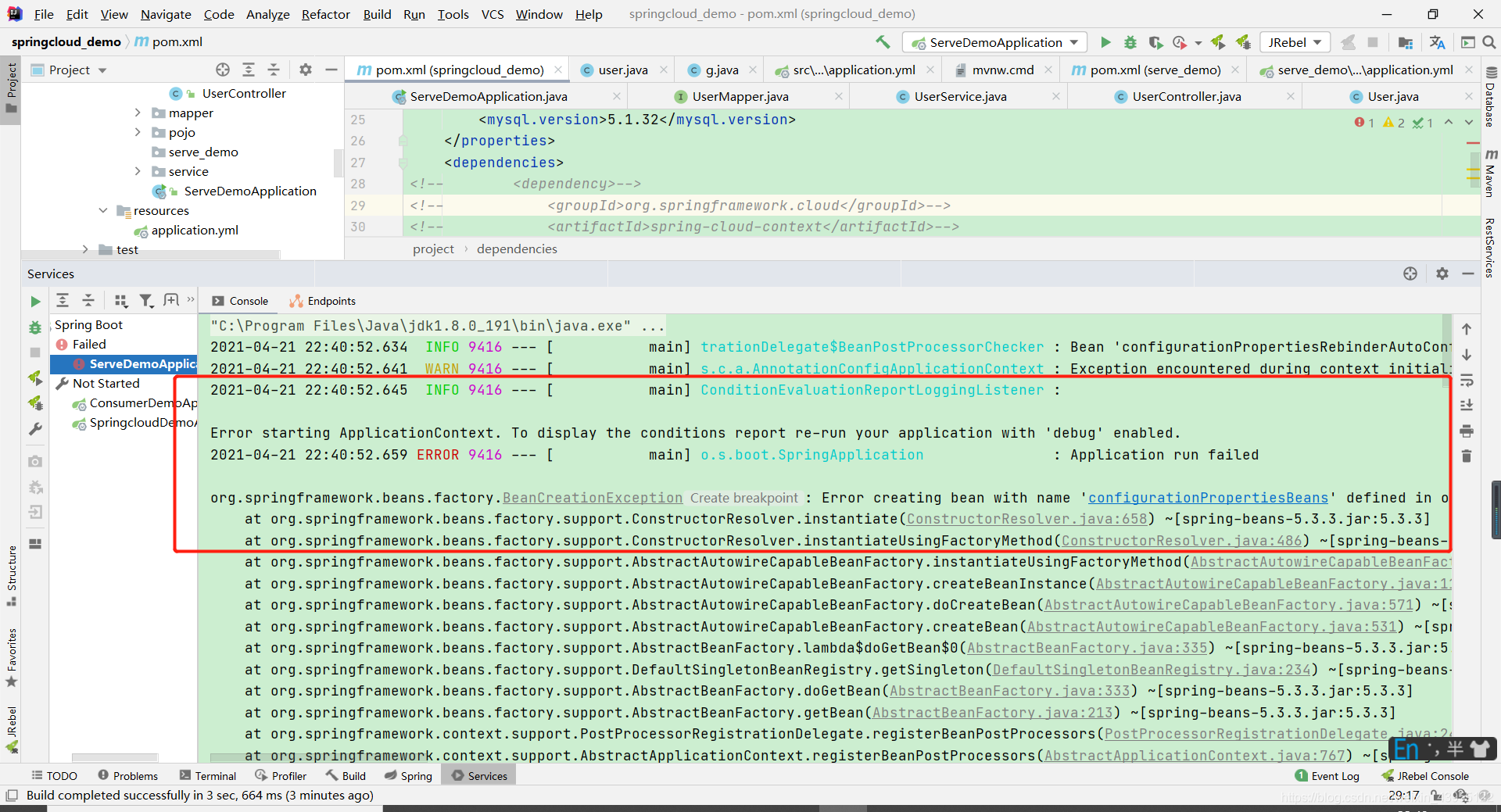Expand the mapper folder arrow
Screen dimensions: 1501x812
point(138,113)
